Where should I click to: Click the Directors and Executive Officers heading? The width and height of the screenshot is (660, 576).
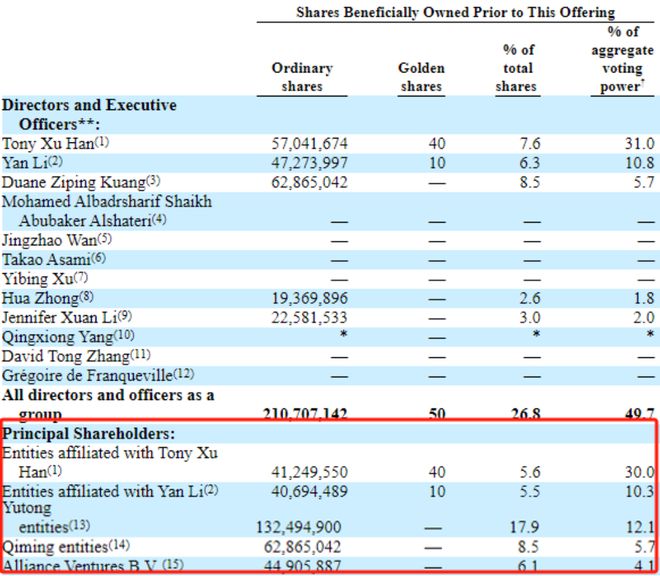tap(89, 115)
